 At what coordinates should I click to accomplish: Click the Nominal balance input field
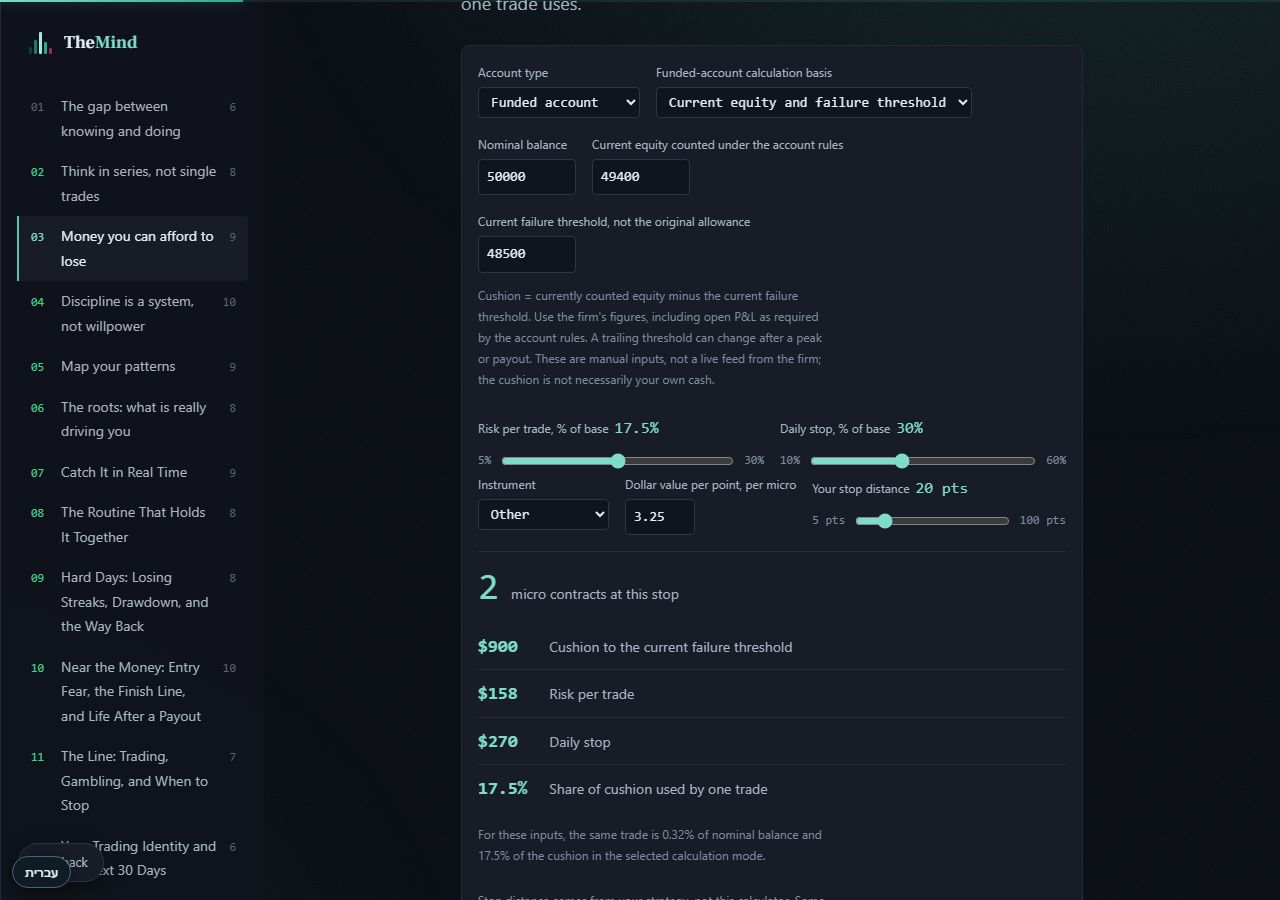527,177
